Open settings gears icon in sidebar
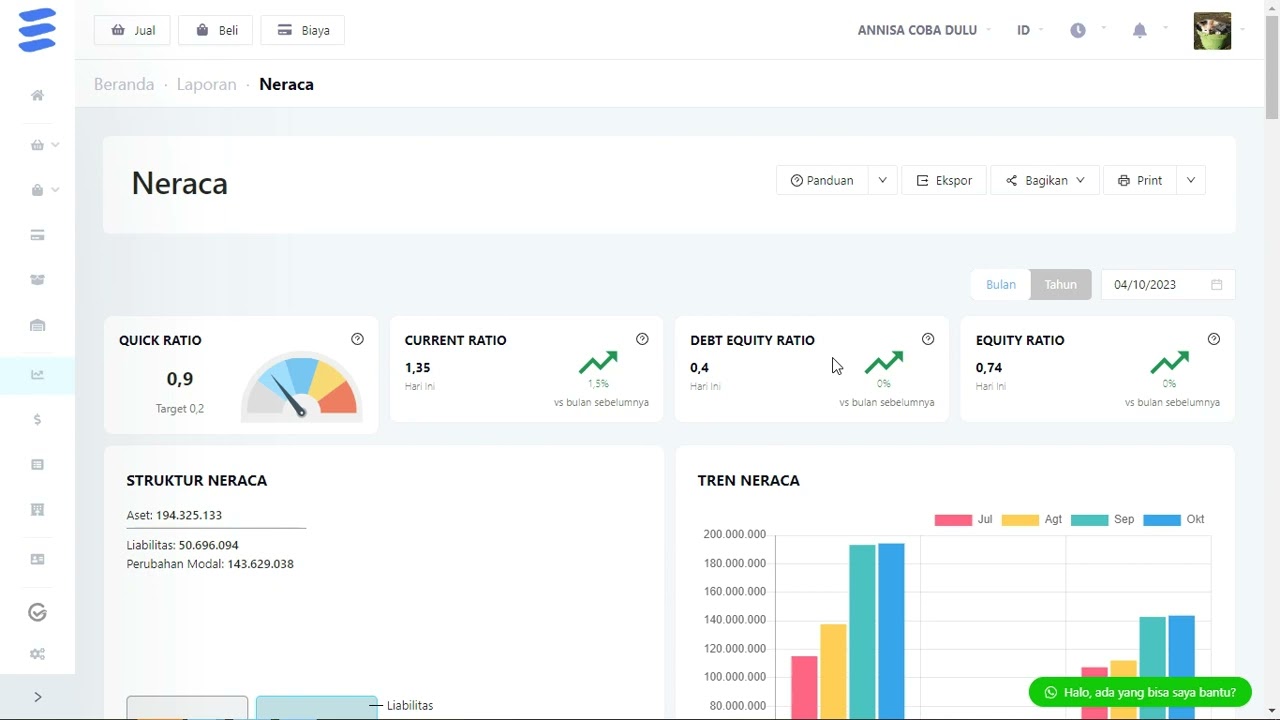This screenshot has height=720, width=1280. (37, 654)
